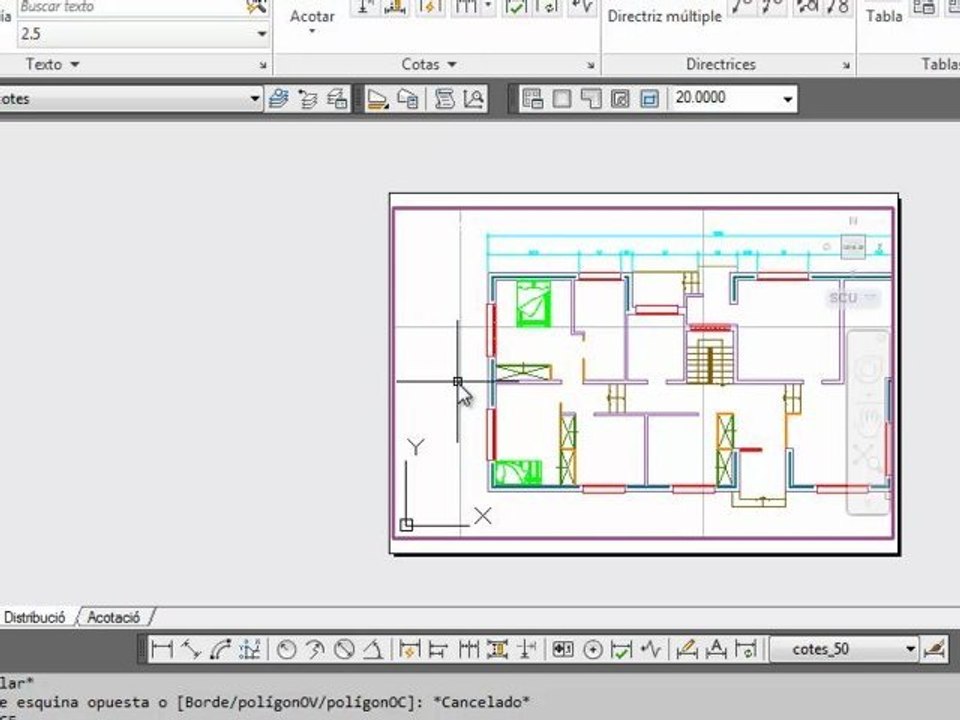The height and width of the screenshot is (720, 960).
Task: Click the ViewCube top face
Action: tap(853, 247)
